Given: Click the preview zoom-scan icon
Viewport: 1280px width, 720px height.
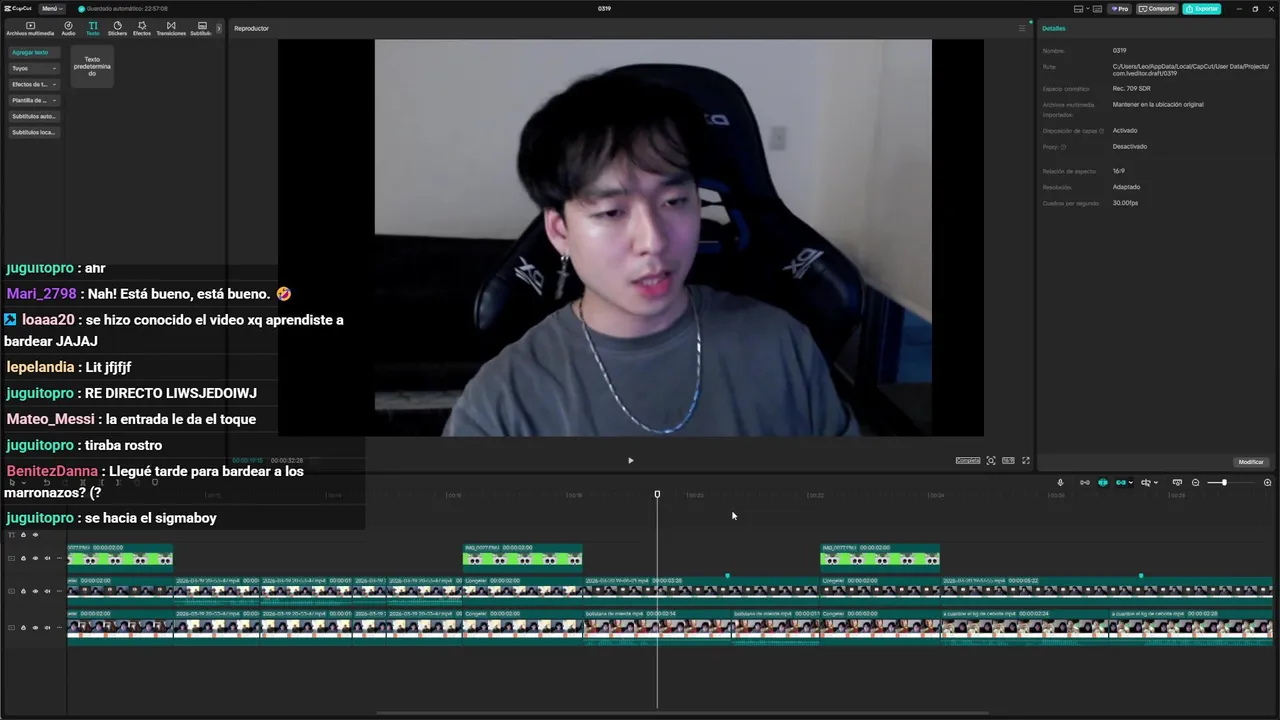Looking at the screenshot, I should coord(991,460).
